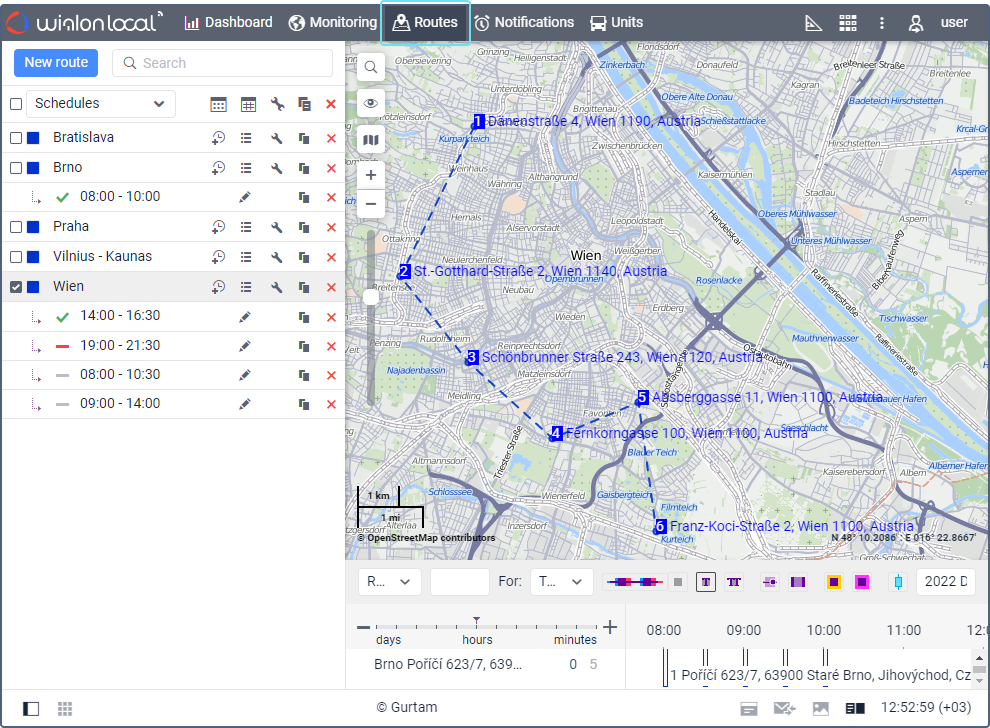The image size is (990, 728).
Task: Copy the Vilnius - Kaunas route
Action: coord(304,258)
